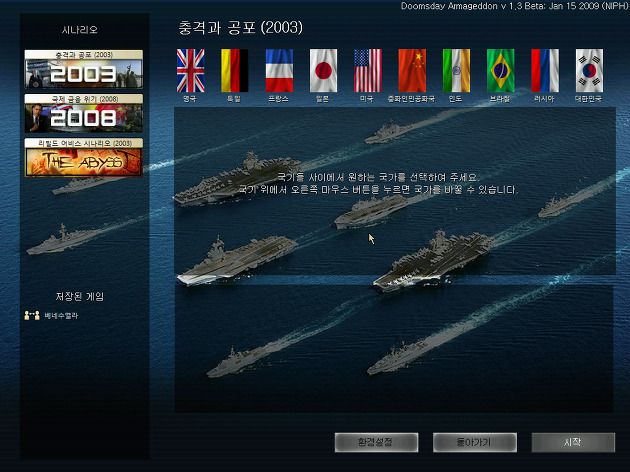The height and width of the screenshot is (472, 630).
Task: Start the game with 시작 button
Action: pos(573,443)
